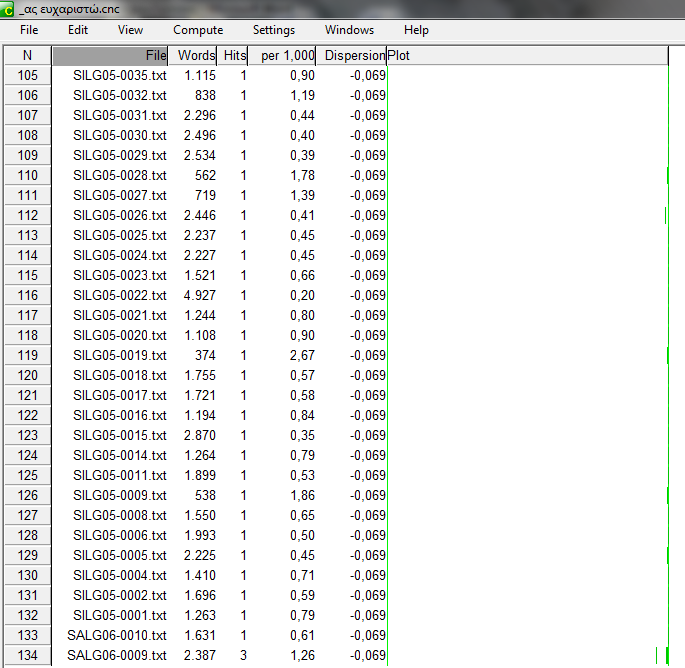Open the Compute menu
Viewport: 685px width, 668px height.
click(198, 30)
